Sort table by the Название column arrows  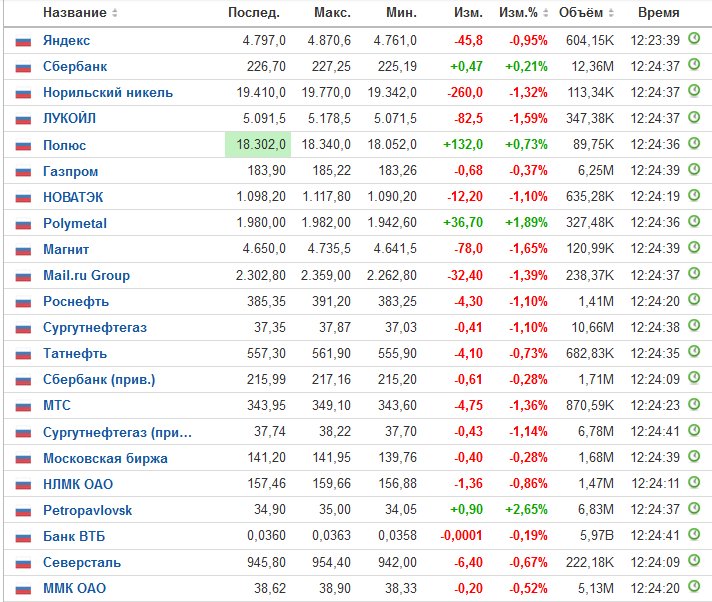click(114, 13)
